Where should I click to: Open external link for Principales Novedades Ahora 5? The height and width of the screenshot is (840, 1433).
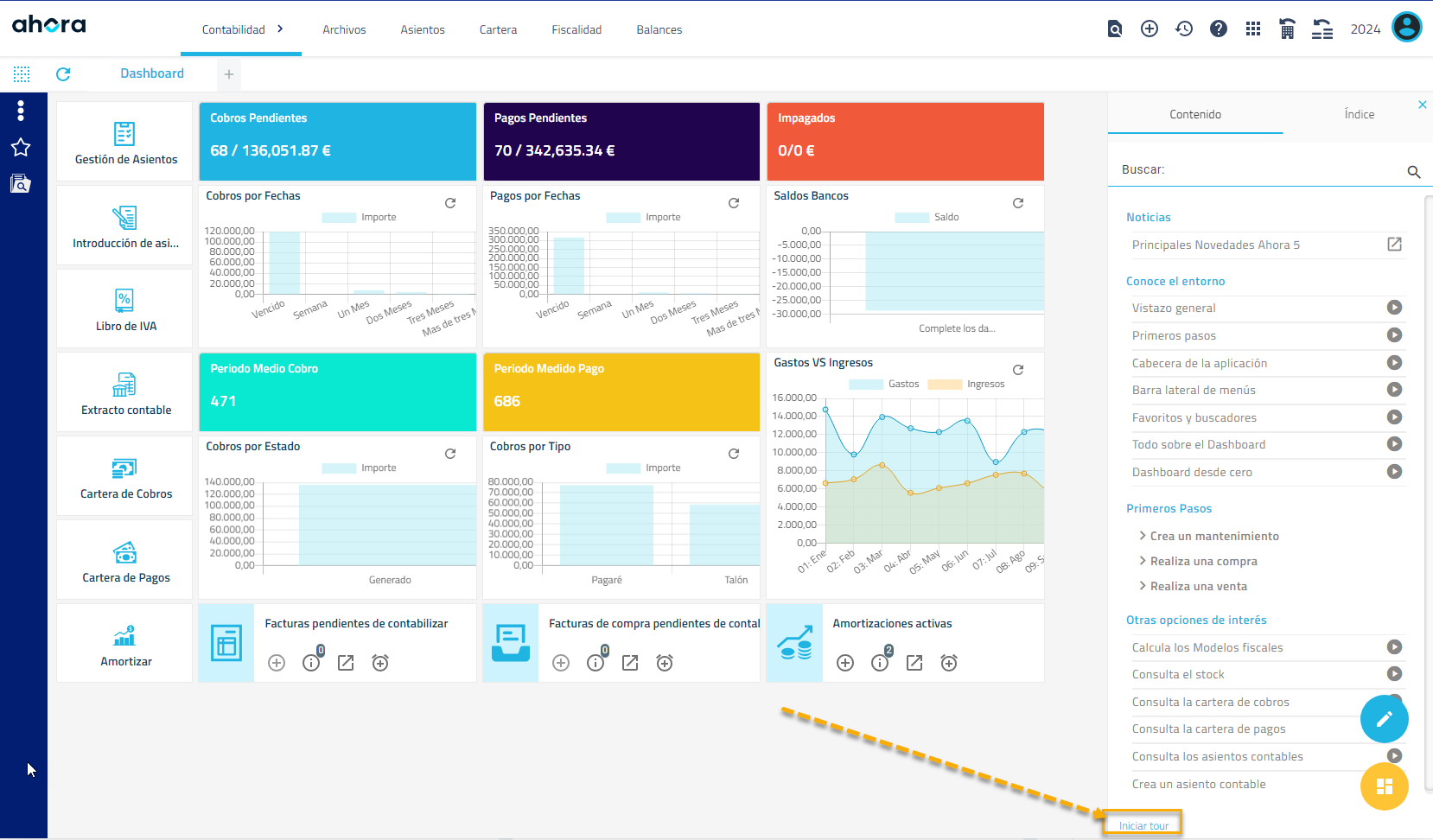[x=1395, y=245]
